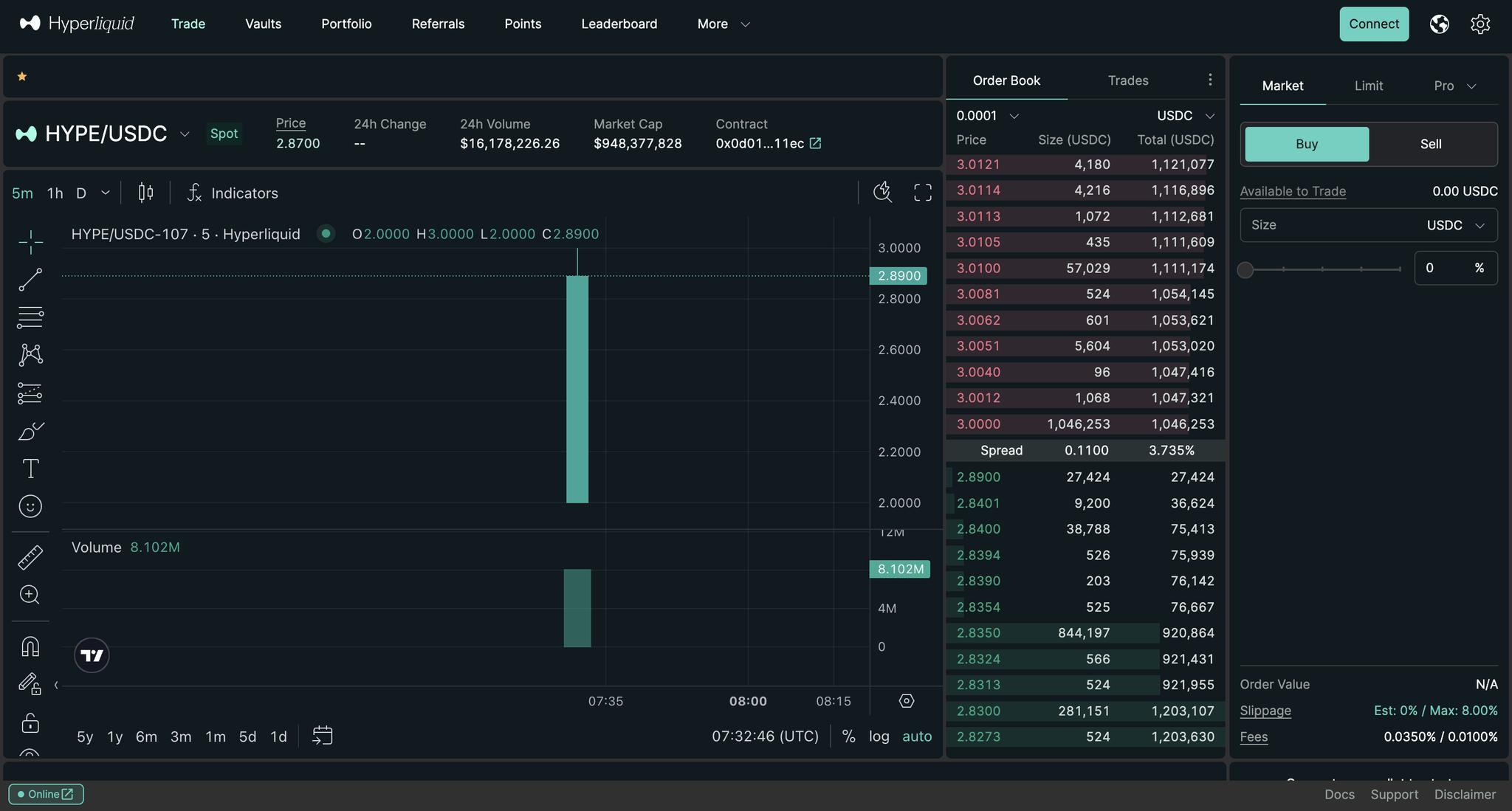Select the zoom in tool
Image resolution: width=1512 pixels, height=811 pixels.
(x=30, y=595)
